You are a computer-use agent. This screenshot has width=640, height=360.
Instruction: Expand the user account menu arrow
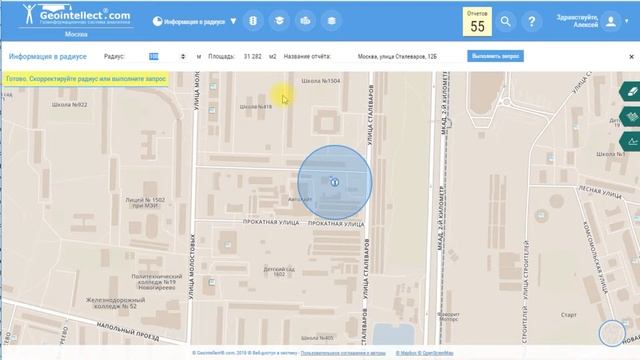click(627, 21)
